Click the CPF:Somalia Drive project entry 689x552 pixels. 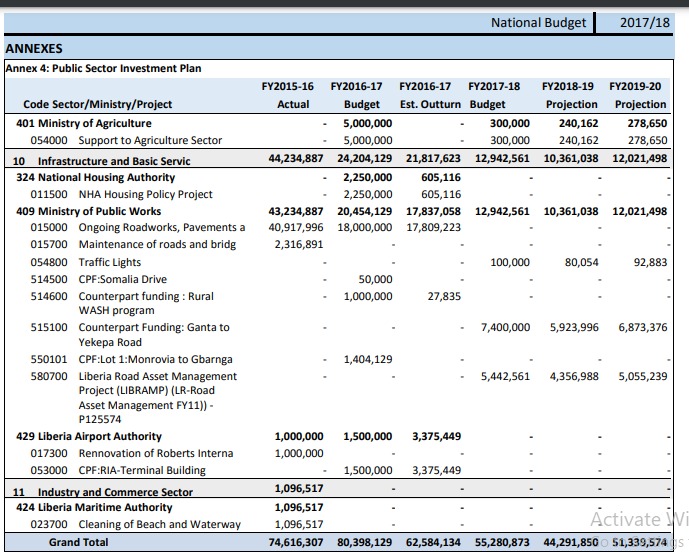click(x=122, y=279)
